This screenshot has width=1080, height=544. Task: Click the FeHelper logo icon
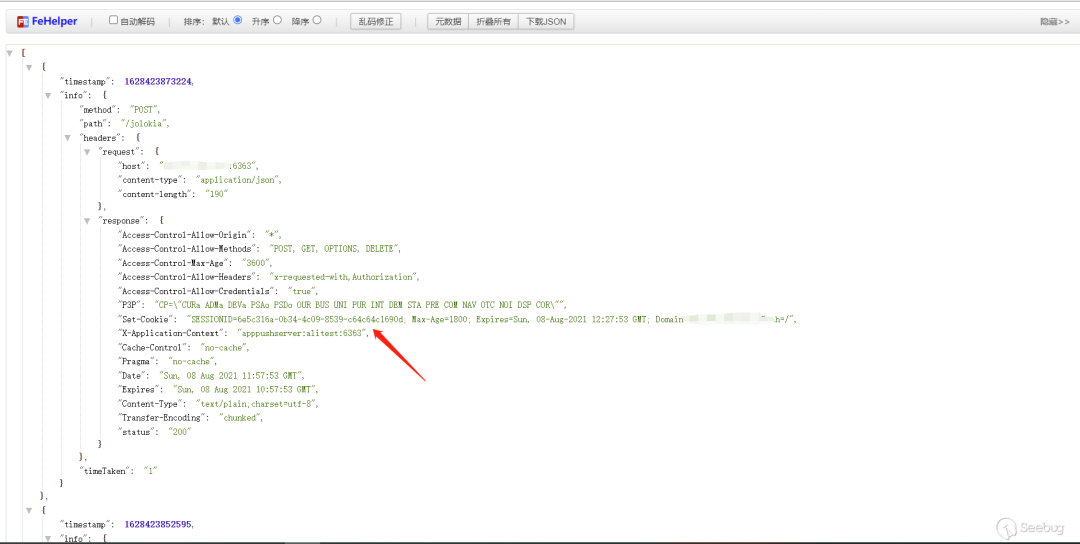(x=22, y=21)
